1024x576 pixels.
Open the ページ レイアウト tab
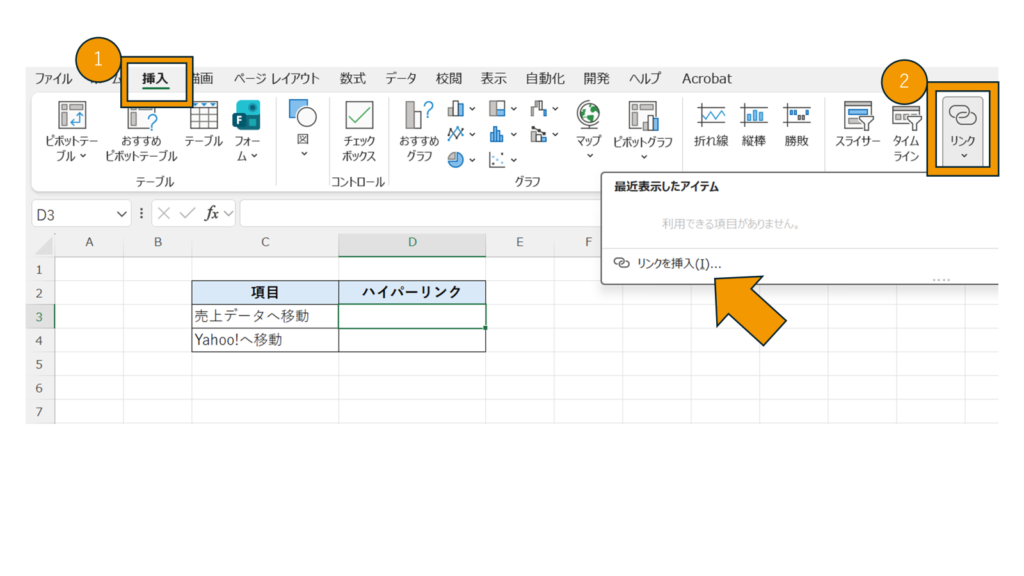[x=276, y=79]
